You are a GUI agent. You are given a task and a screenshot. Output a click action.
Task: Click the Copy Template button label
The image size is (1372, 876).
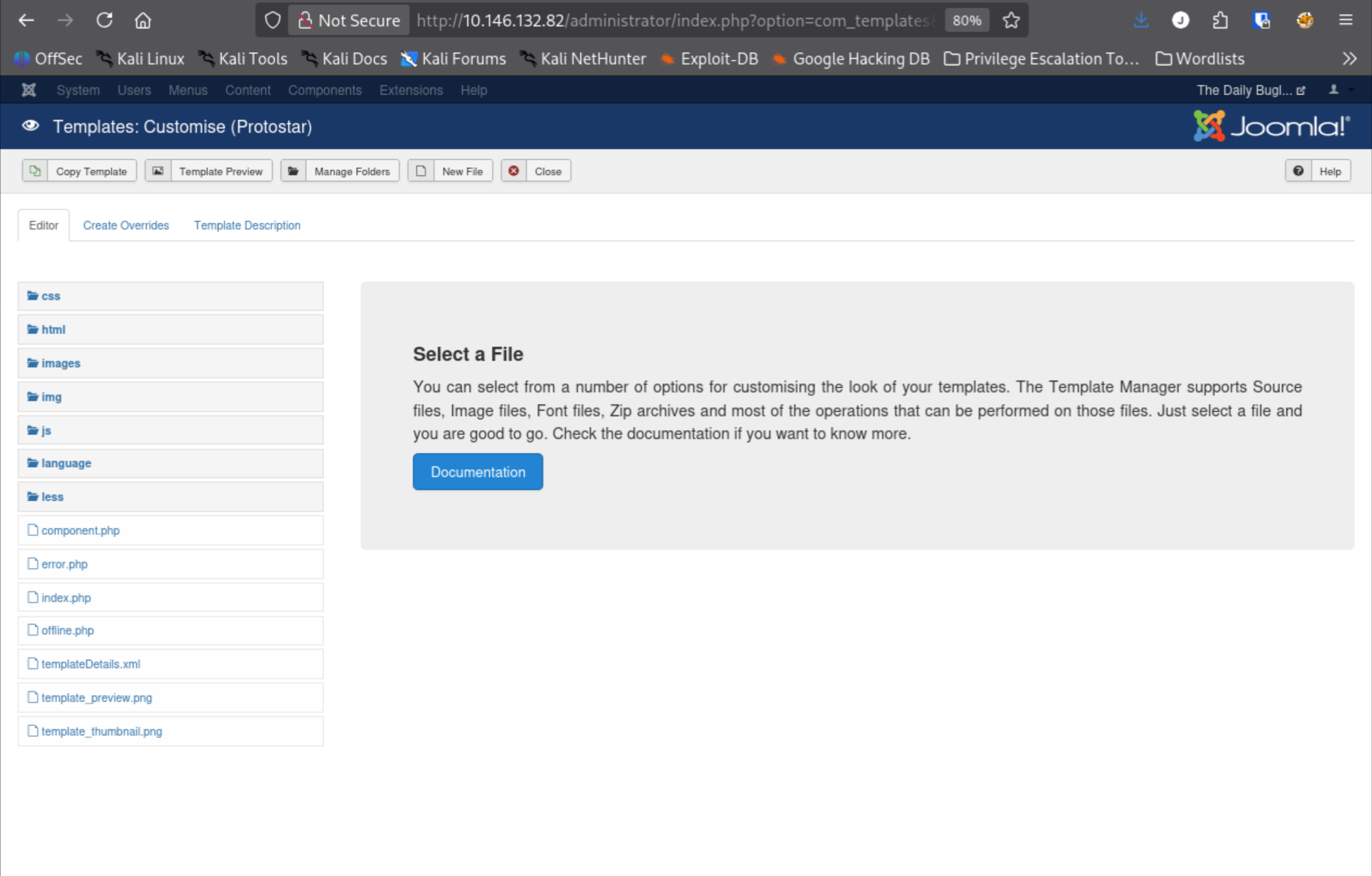(x=91, y=172)
